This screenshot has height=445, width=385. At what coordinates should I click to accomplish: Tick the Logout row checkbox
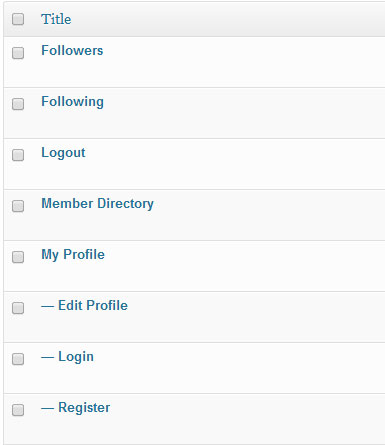point(18,155)
